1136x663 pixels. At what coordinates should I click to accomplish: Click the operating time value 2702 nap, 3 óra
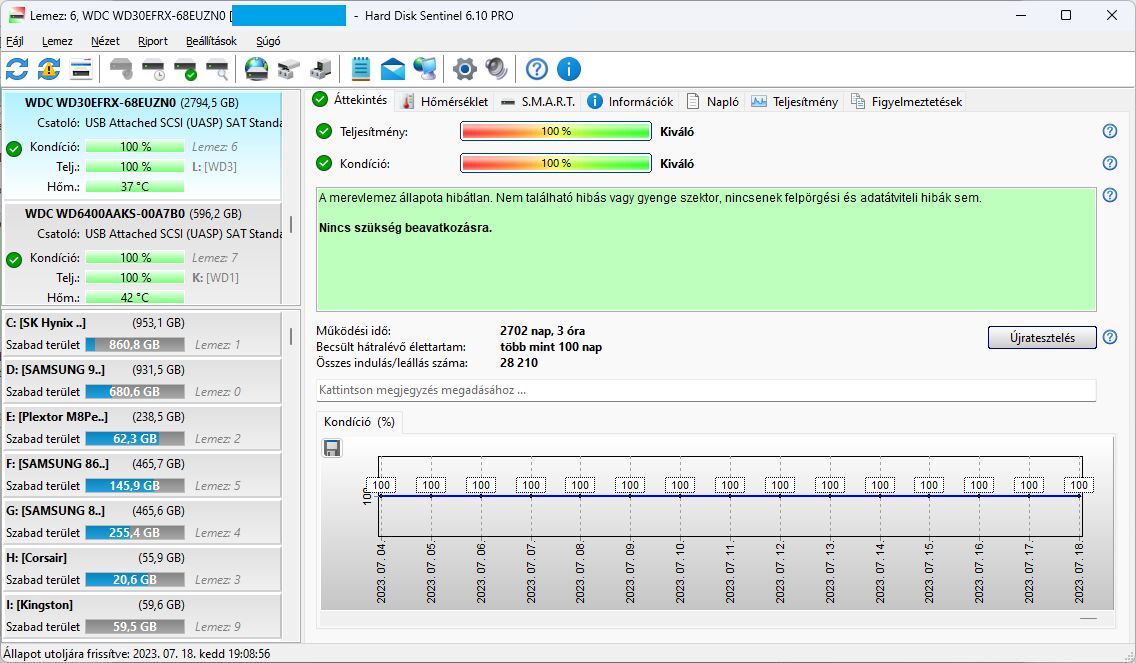(x=543, y=331)
